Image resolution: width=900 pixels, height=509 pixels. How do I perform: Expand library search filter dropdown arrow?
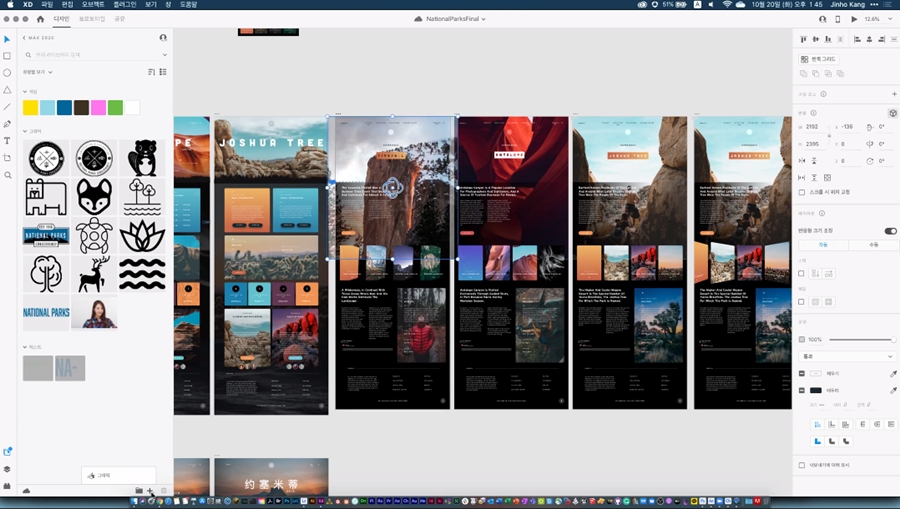(164, 55)
